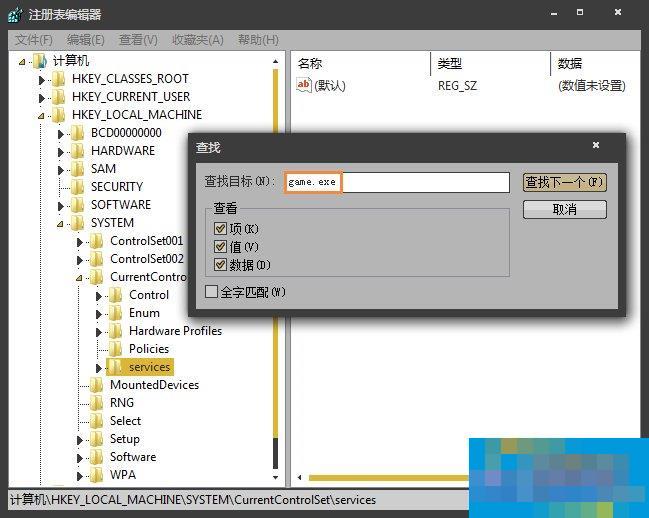The height and width of the screenshot is (518, 649).
Task: Click the SYSTEM folder icon
Action: [77, 223]
